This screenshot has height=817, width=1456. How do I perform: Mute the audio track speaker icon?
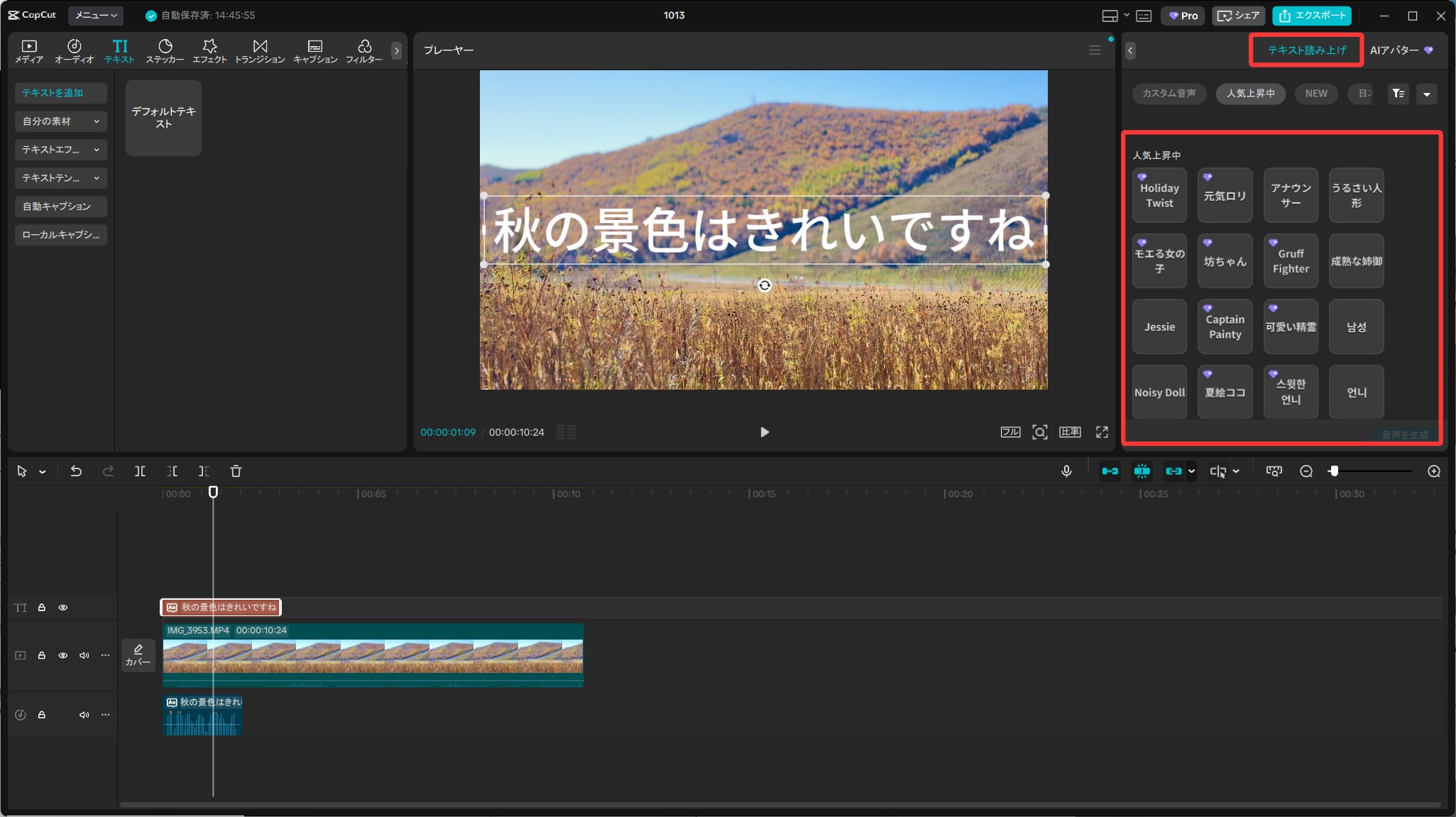point(84,715)
